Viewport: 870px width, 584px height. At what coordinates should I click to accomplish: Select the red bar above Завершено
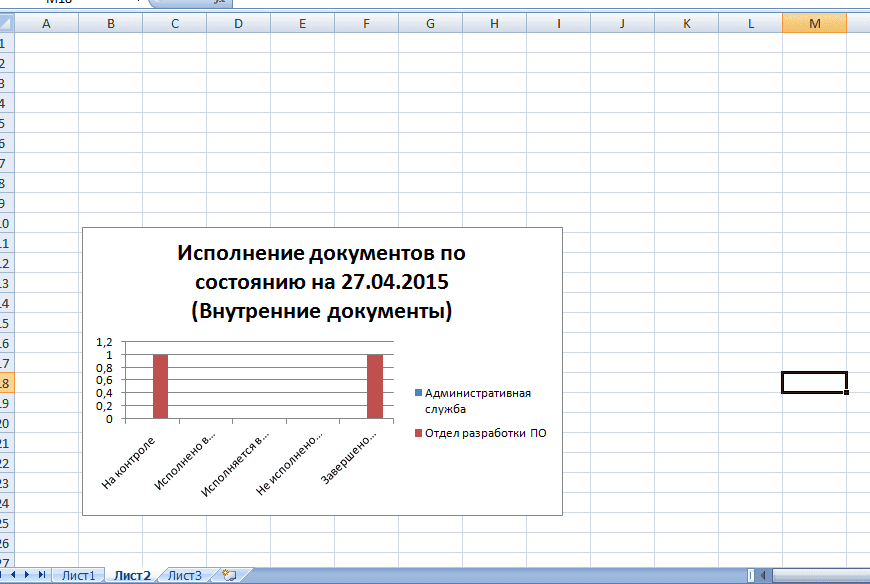point(375,386)
